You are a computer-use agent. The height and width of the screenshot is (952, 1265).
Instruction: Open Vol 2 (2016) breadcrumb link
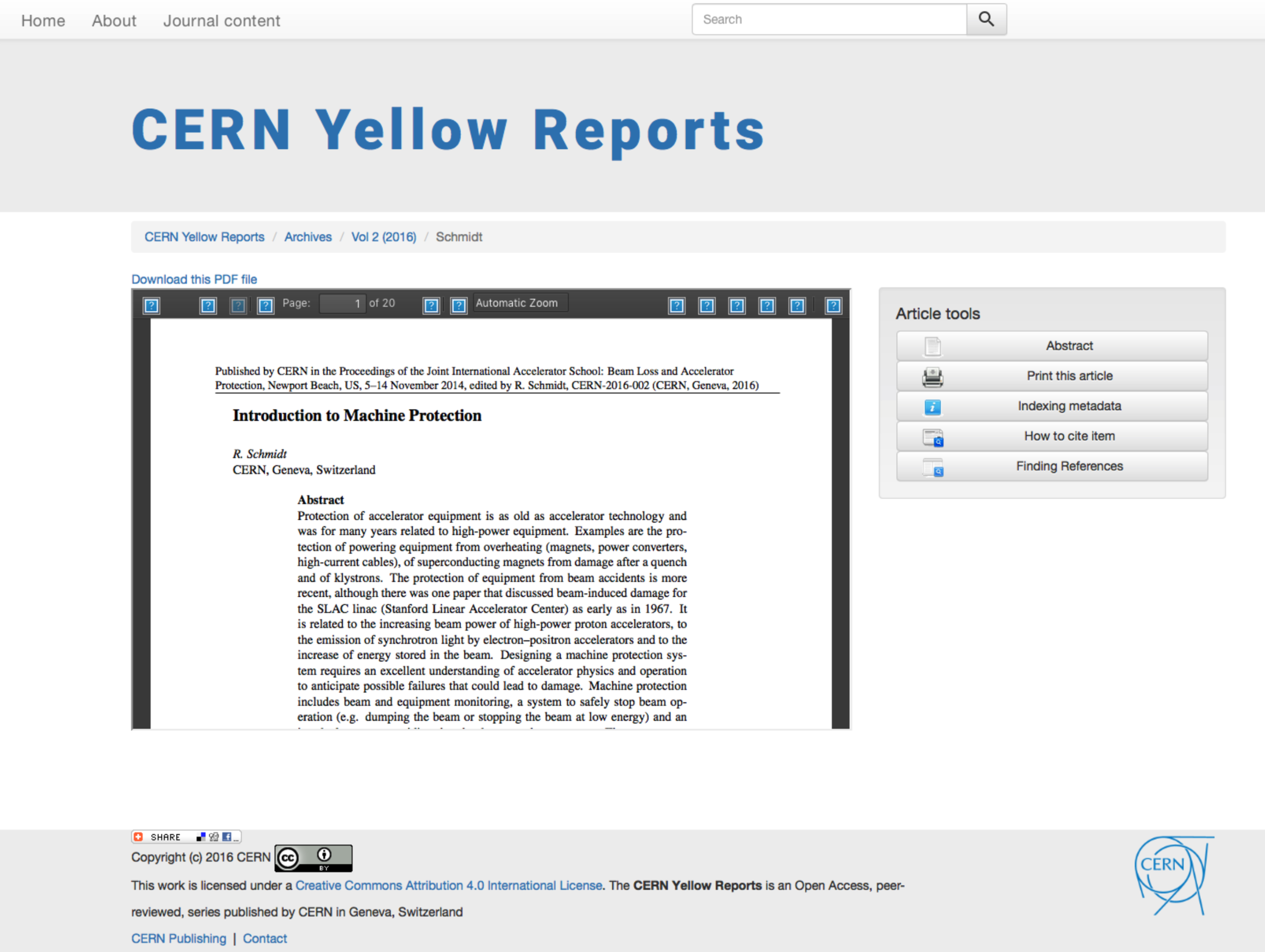click(384, 237)
